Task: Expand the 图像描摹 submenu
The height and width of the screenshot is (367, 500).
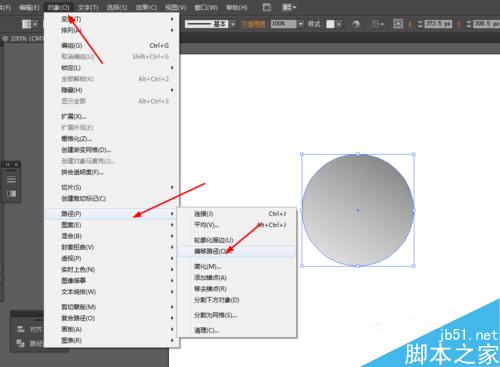Action: pyautogui.click(x=112, y=280)
